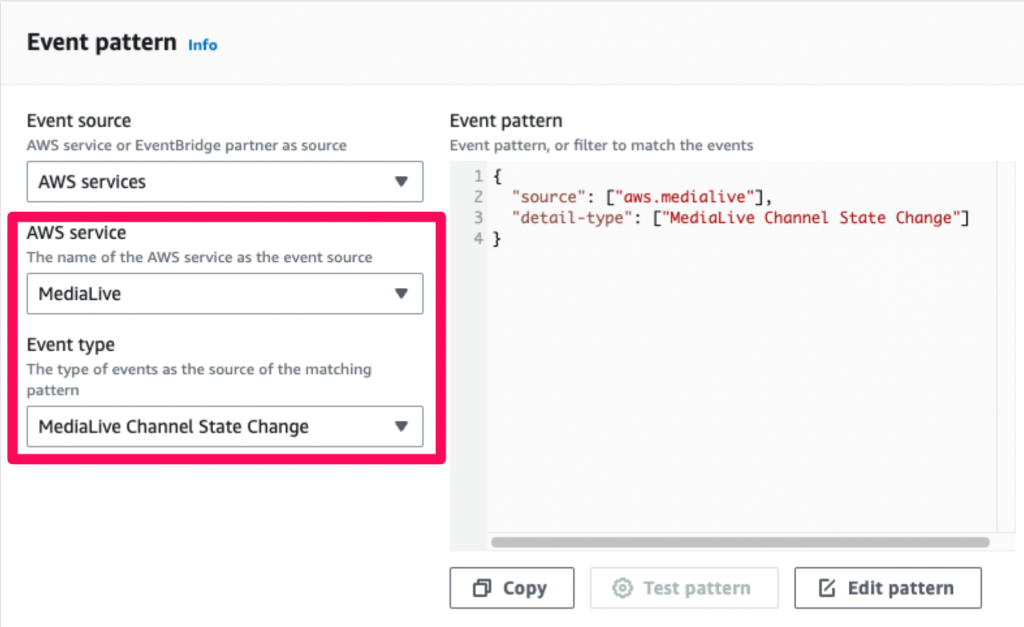1024x627 pixels.
Task: Click Edit pattern to modify the JSON
Action: (x=887, y=588)
